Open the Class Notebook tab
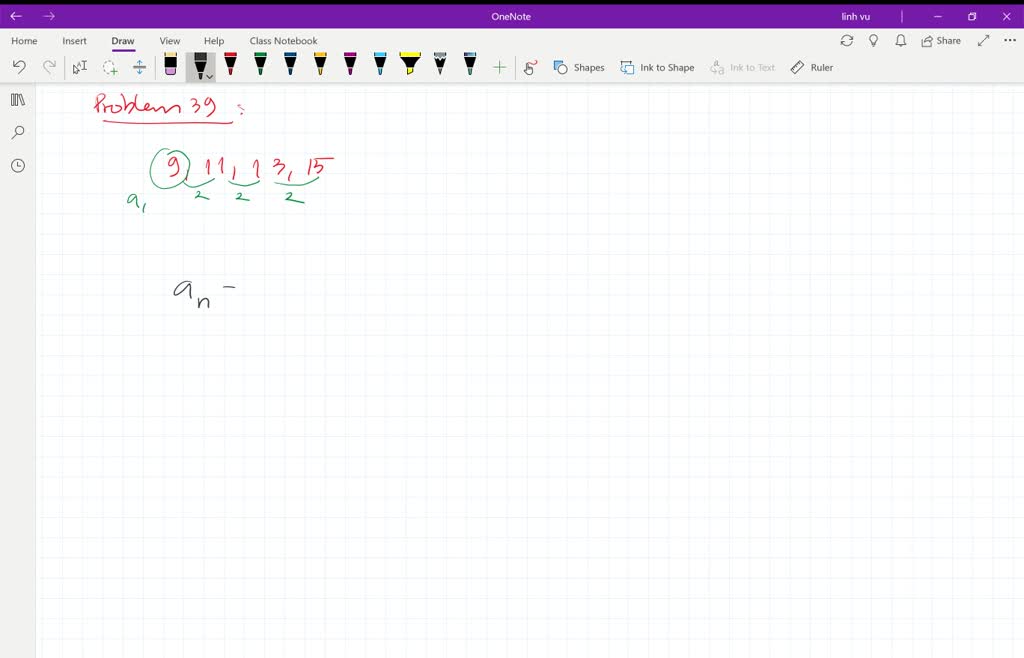Image resolution: width=1024 pixels, height=658 pixels. (283, 41)
